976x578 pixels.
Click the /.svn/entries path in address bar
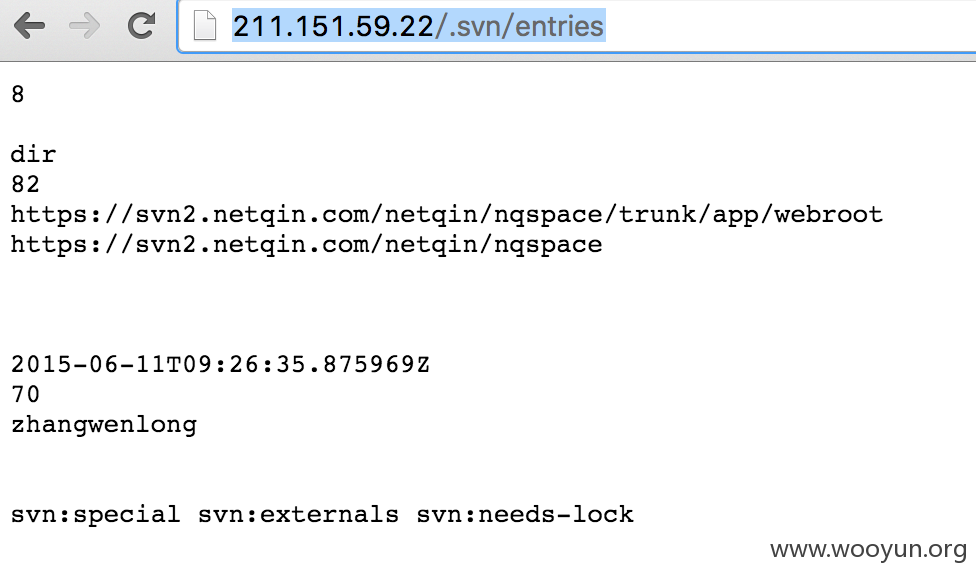tap(520, 26)
